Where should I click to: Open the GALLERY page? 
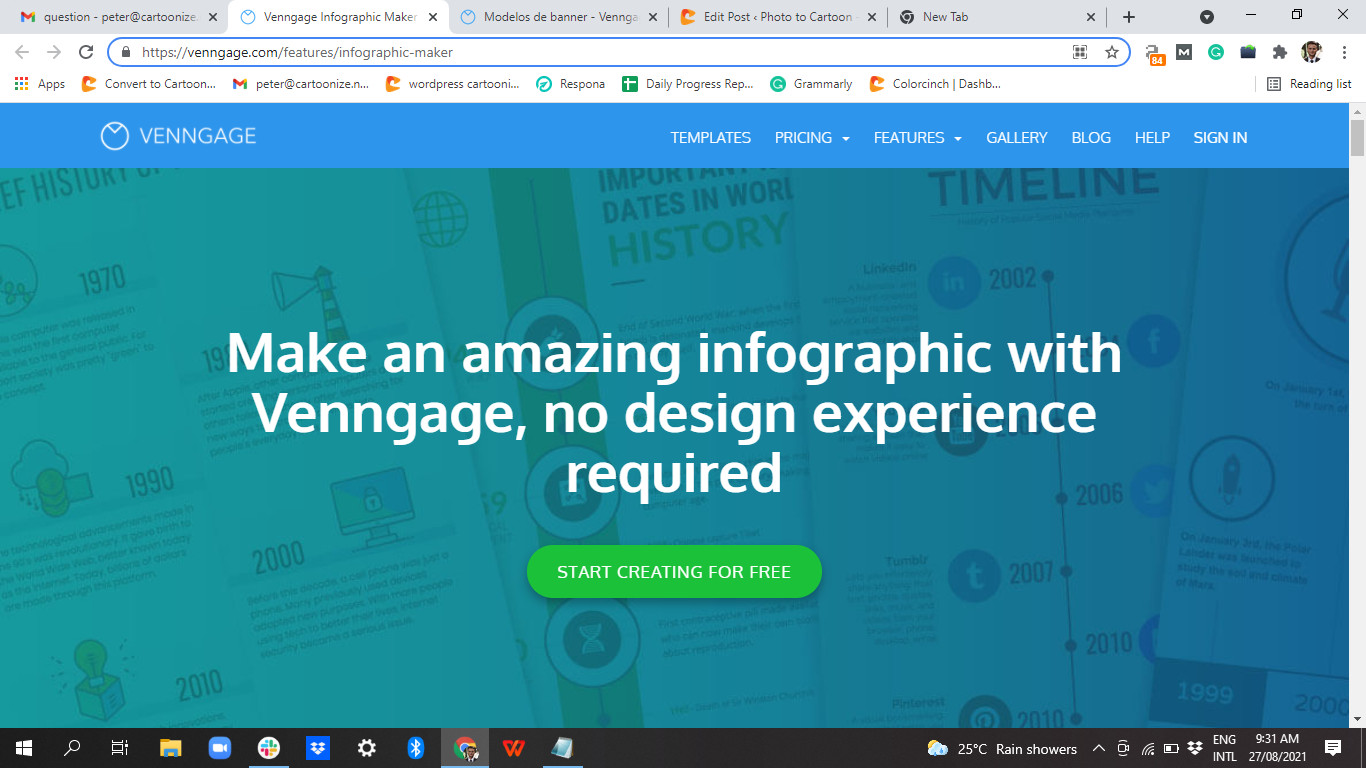click(1017, 138)
